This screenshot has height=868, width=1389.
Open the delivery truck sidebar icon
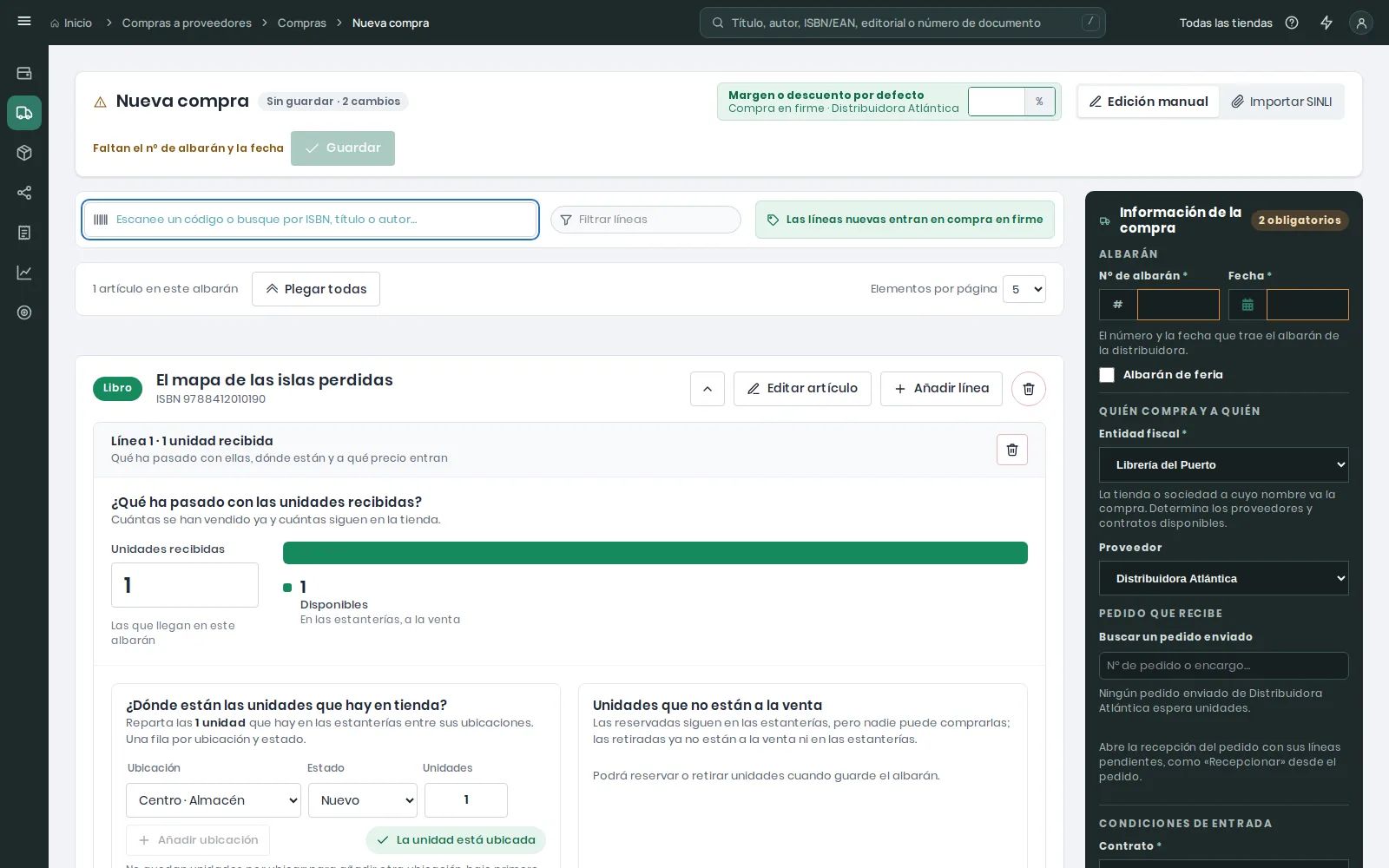click(24, 113)
